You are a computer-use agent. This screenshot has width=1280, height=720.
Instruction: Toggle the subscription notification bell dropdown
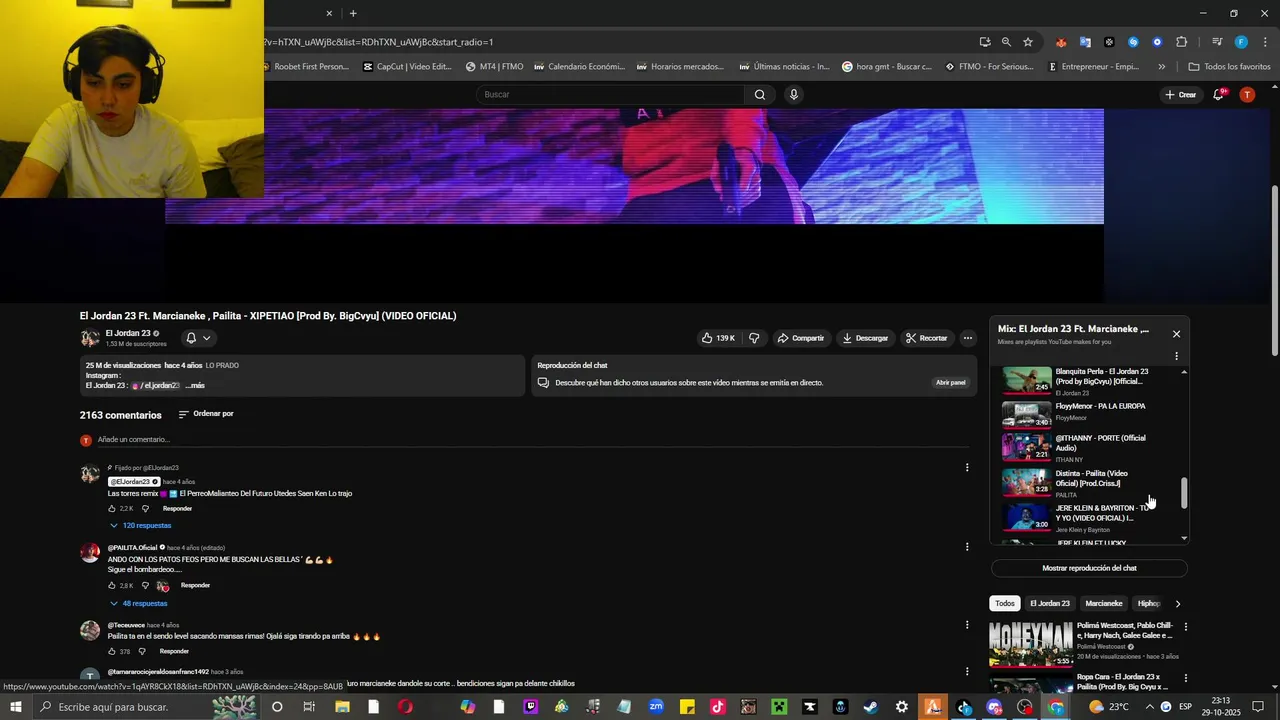[198, 338]
